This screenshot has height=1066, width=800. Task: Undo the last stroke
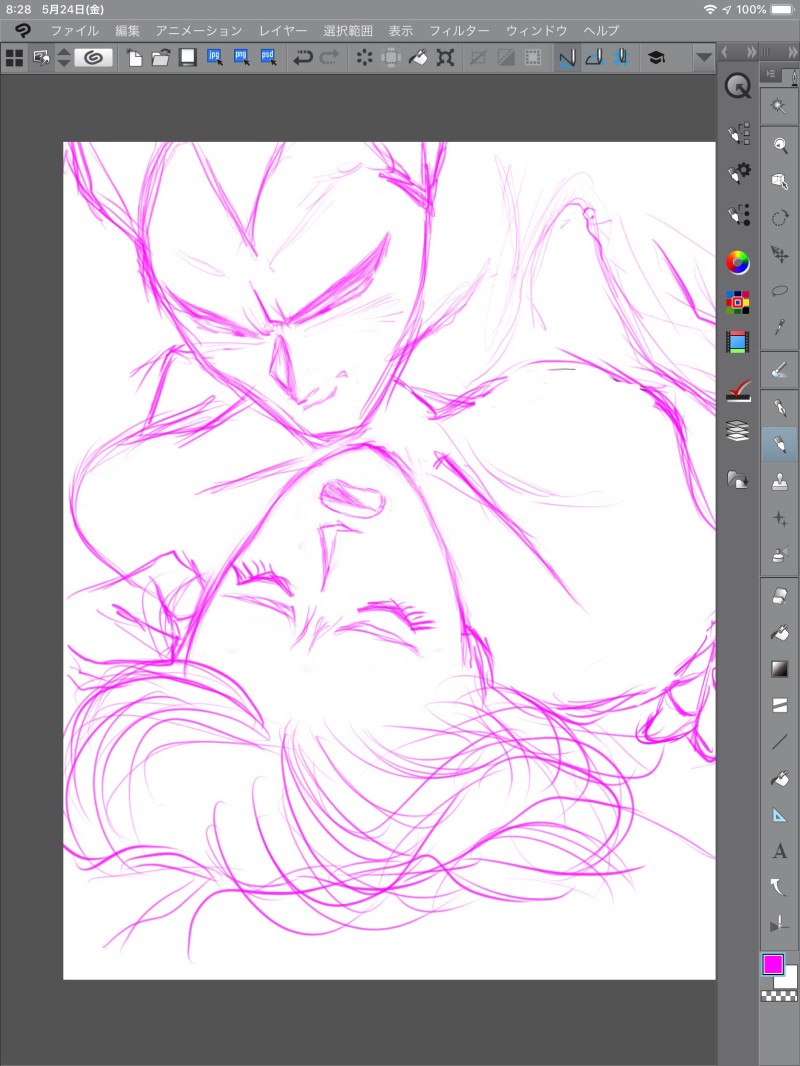click(302, 58)
